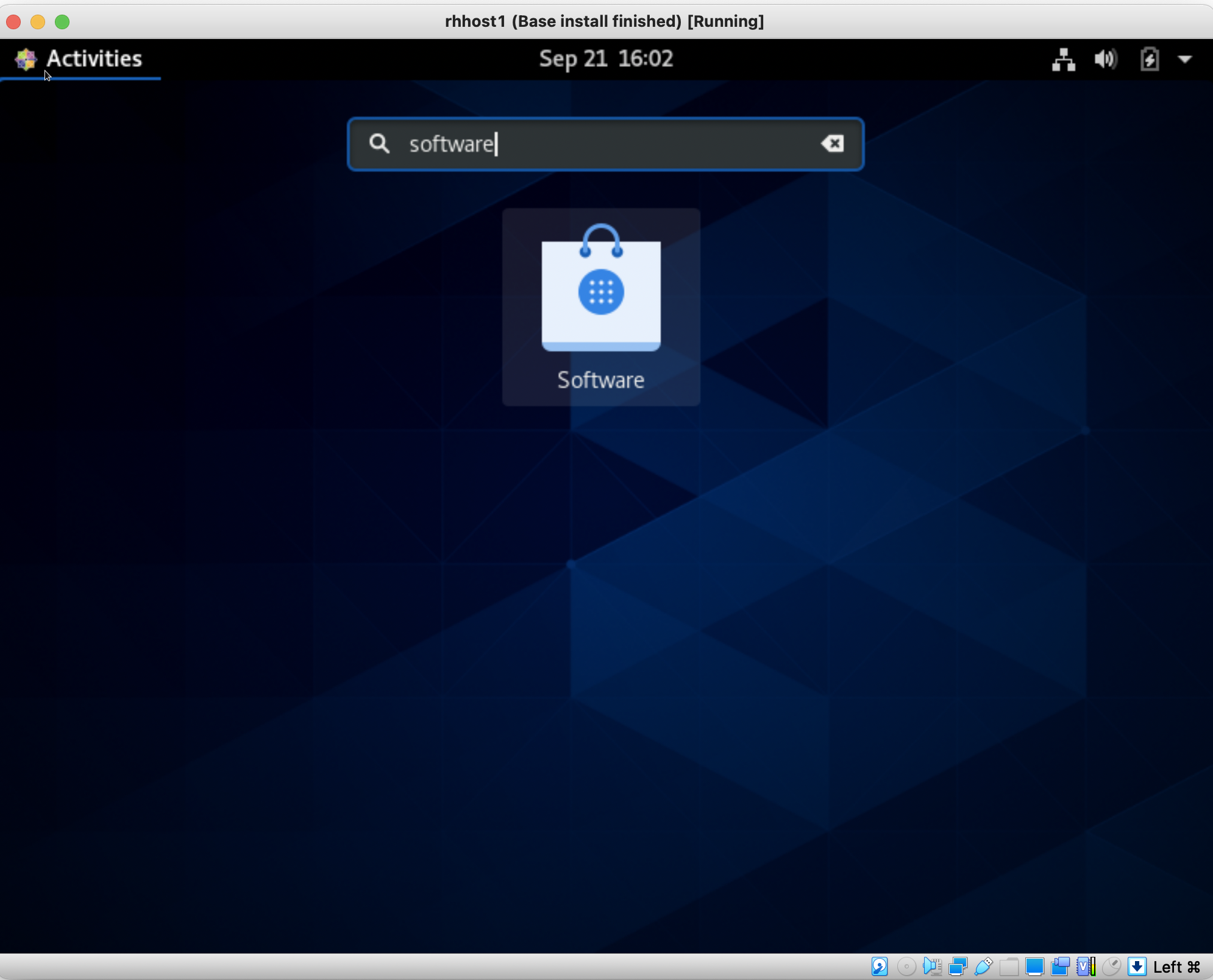Click VirtualBox audio settings icon

931,967
